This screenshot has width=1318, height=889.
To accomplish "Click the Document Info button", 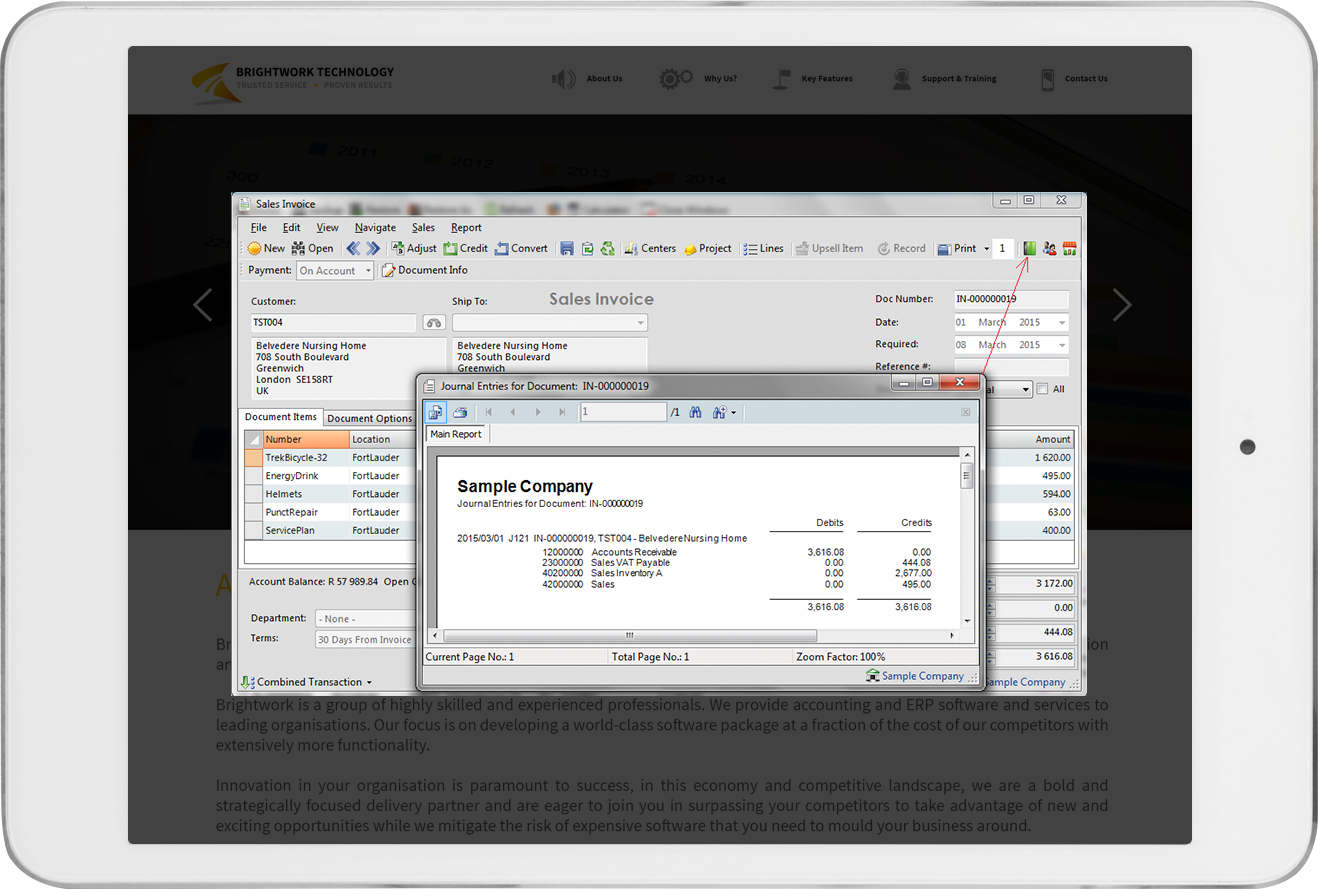I will [x=424, y=271].
